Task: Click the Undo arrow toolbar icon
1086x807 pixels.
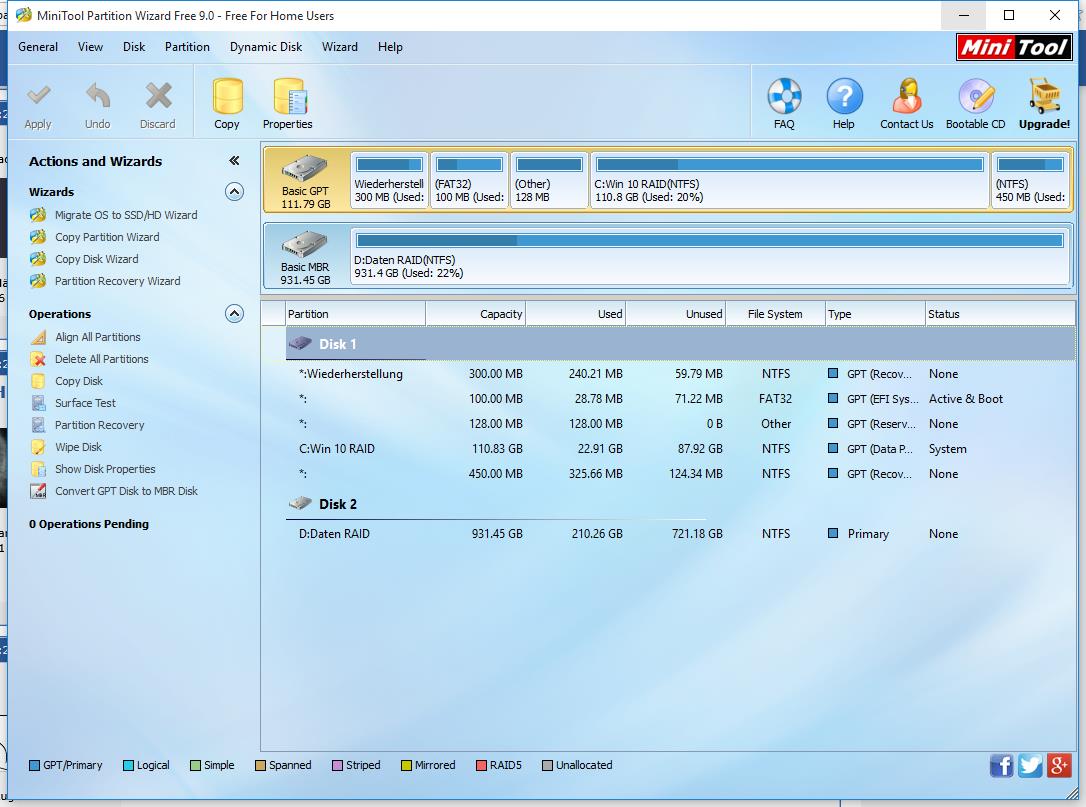Action: pyautogui.click(x=98, y=96)
